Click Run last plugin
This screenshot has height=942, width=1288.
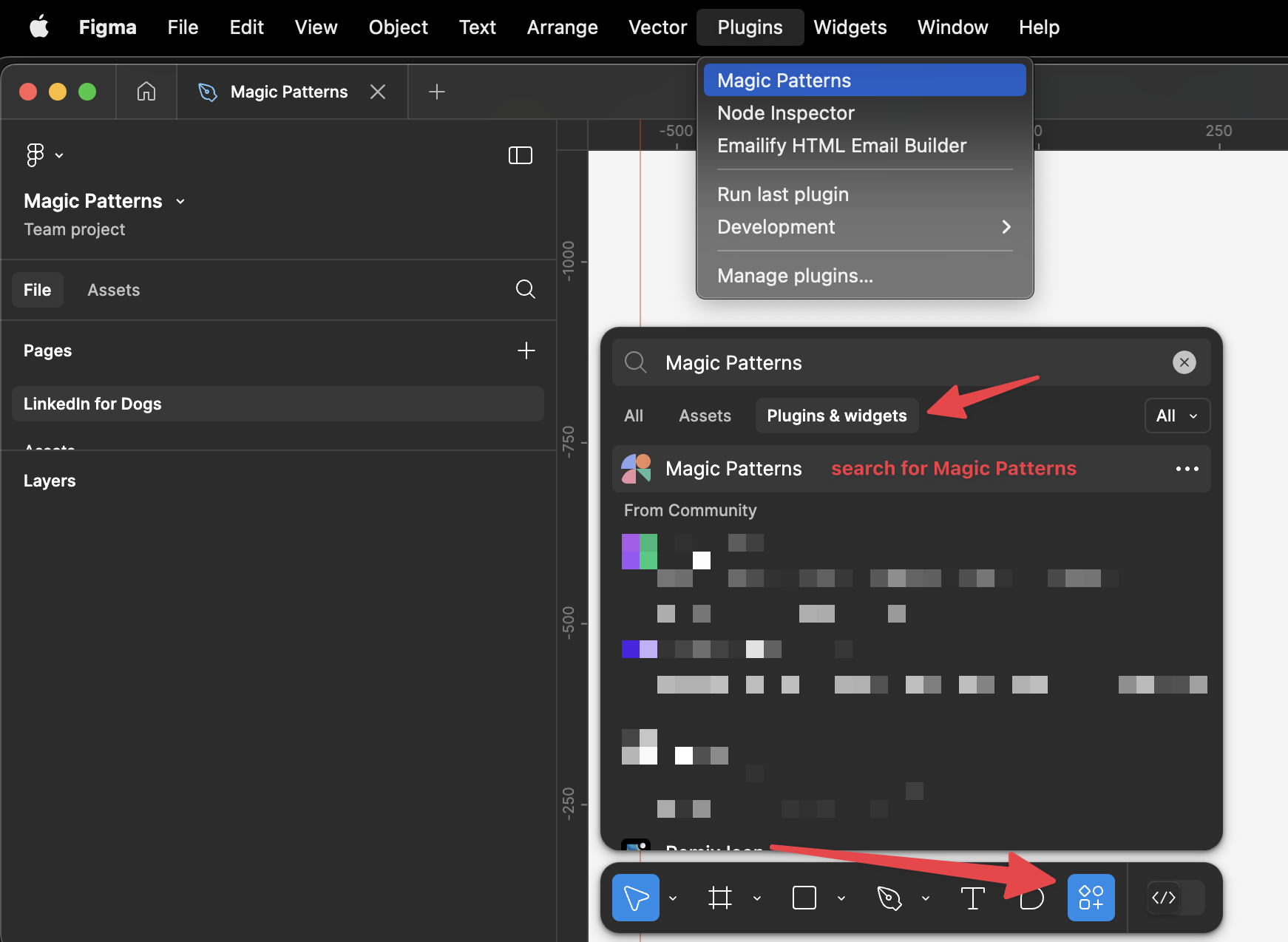tap(864, 194)
